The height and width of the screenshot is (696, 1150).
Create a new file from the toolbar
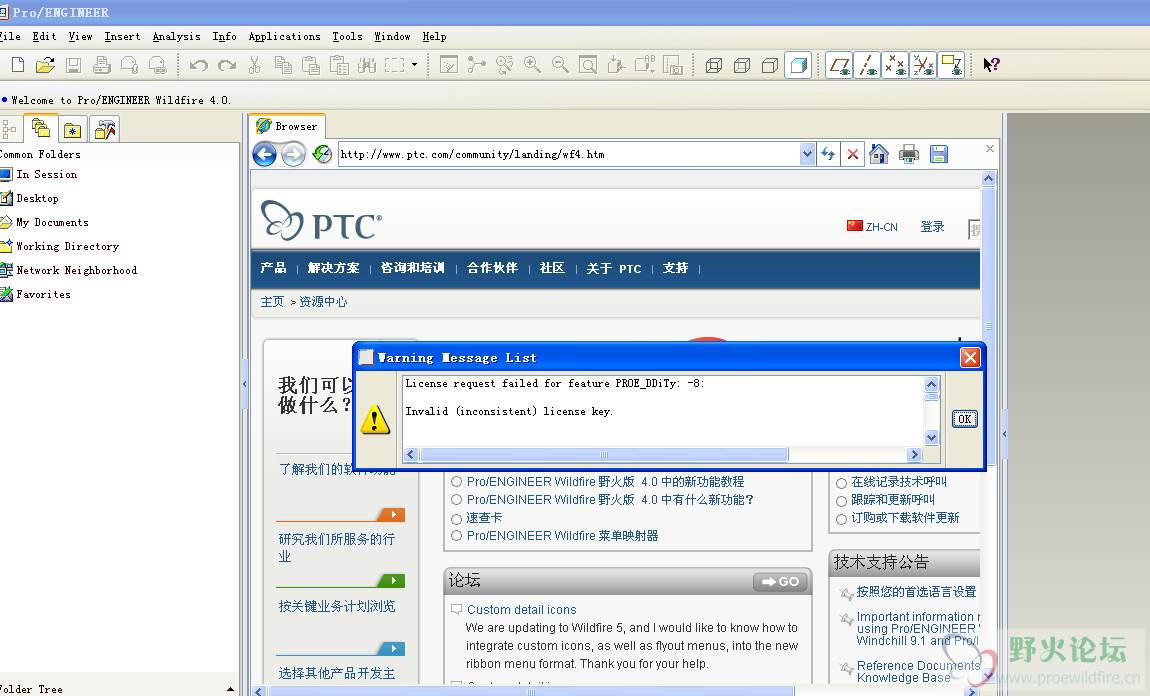click(18, 65)
